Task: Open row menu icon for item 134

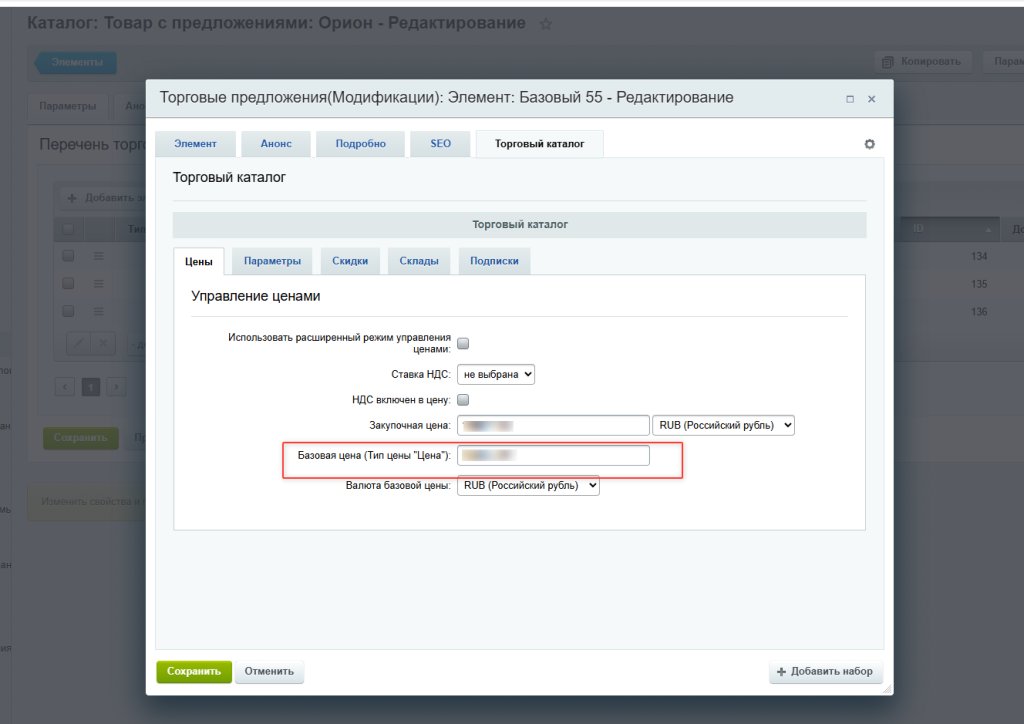Action: coord(98,257)
